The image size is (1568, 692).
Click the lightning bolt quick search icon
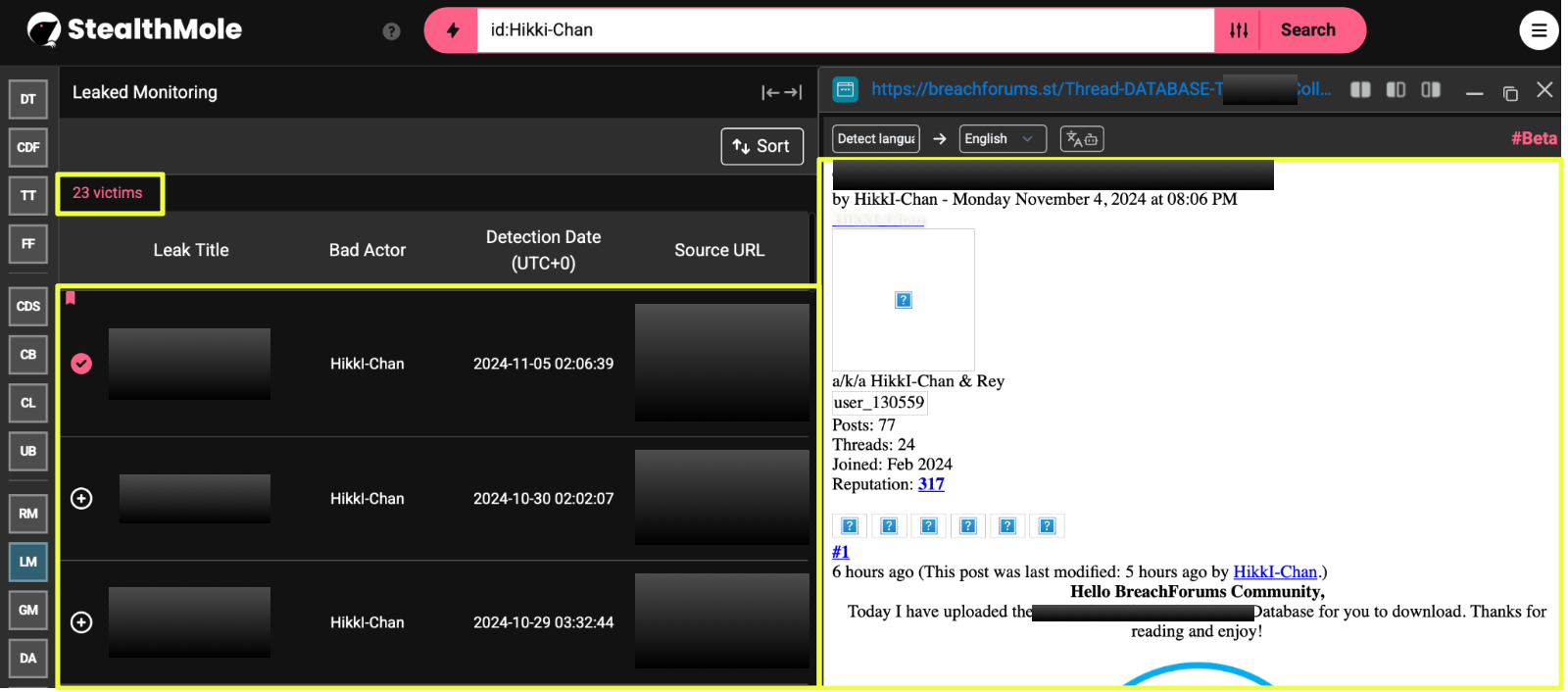(x=453, y=30)
